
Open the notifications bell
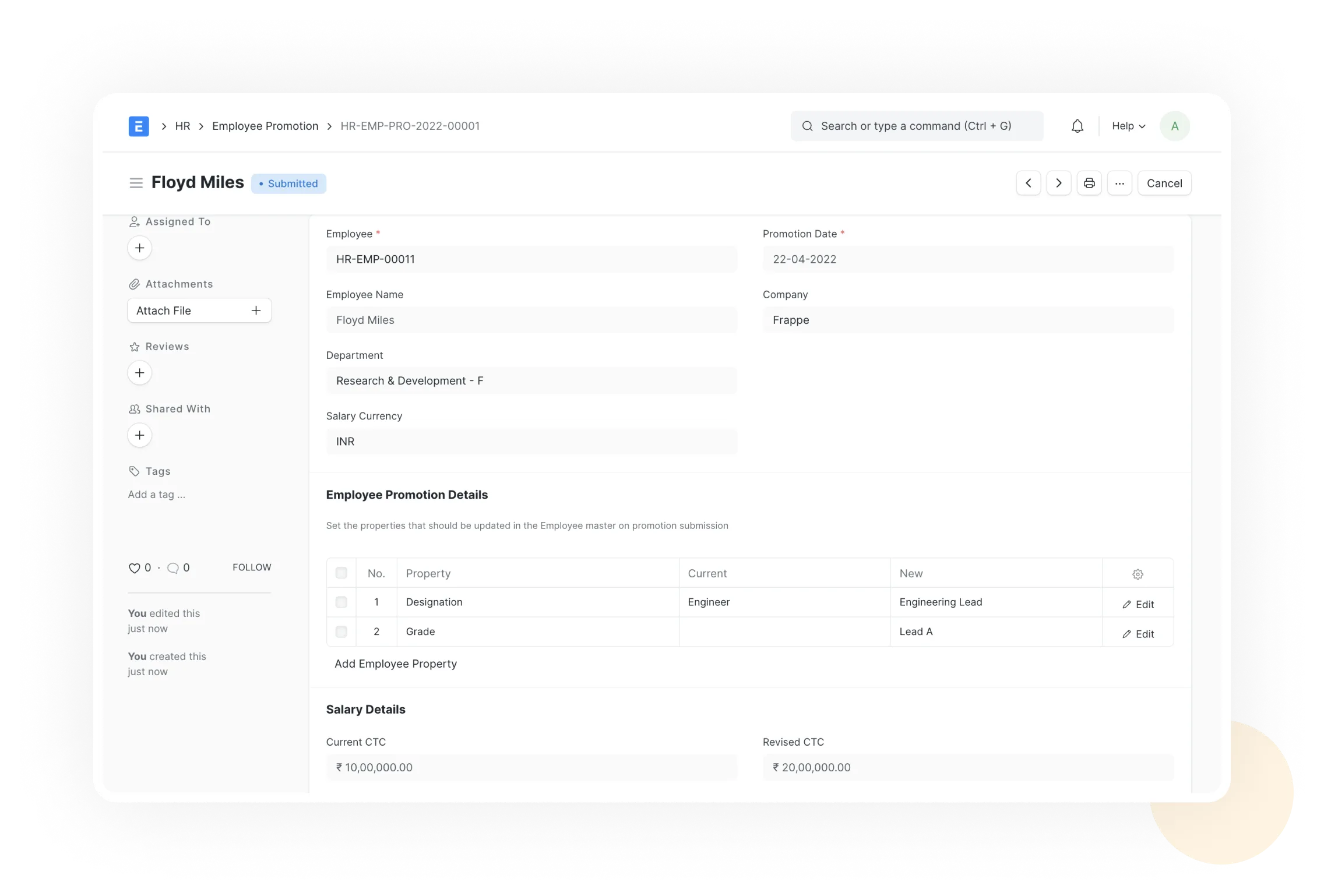(1077, 126)
